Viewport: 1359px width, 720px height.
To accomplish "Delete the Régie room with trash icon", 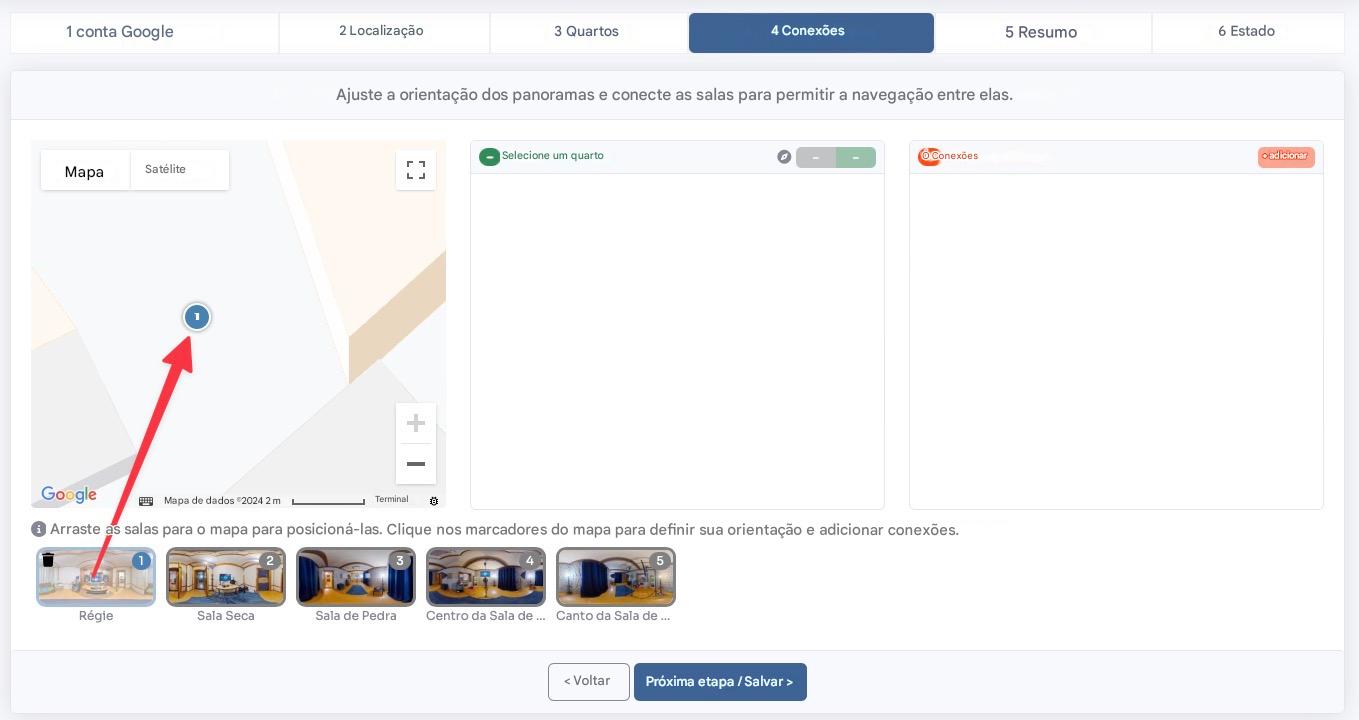I will [48, 561].
